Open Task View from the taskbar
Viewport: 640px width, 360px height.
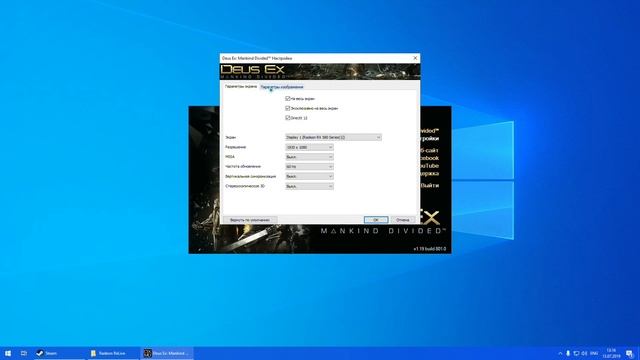tap(24, 353)
